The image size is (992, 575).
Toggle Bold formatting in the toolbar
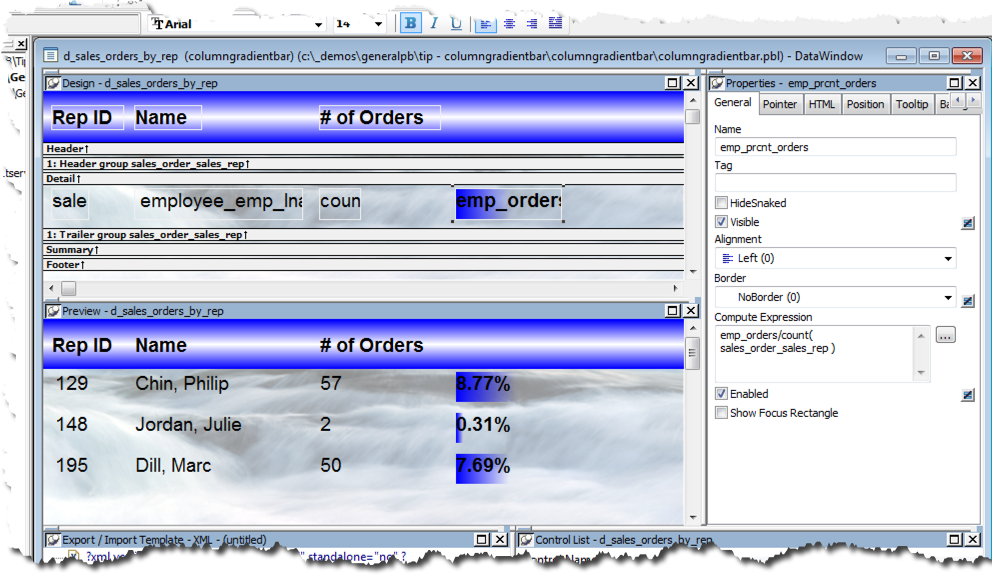coord(411,23)
